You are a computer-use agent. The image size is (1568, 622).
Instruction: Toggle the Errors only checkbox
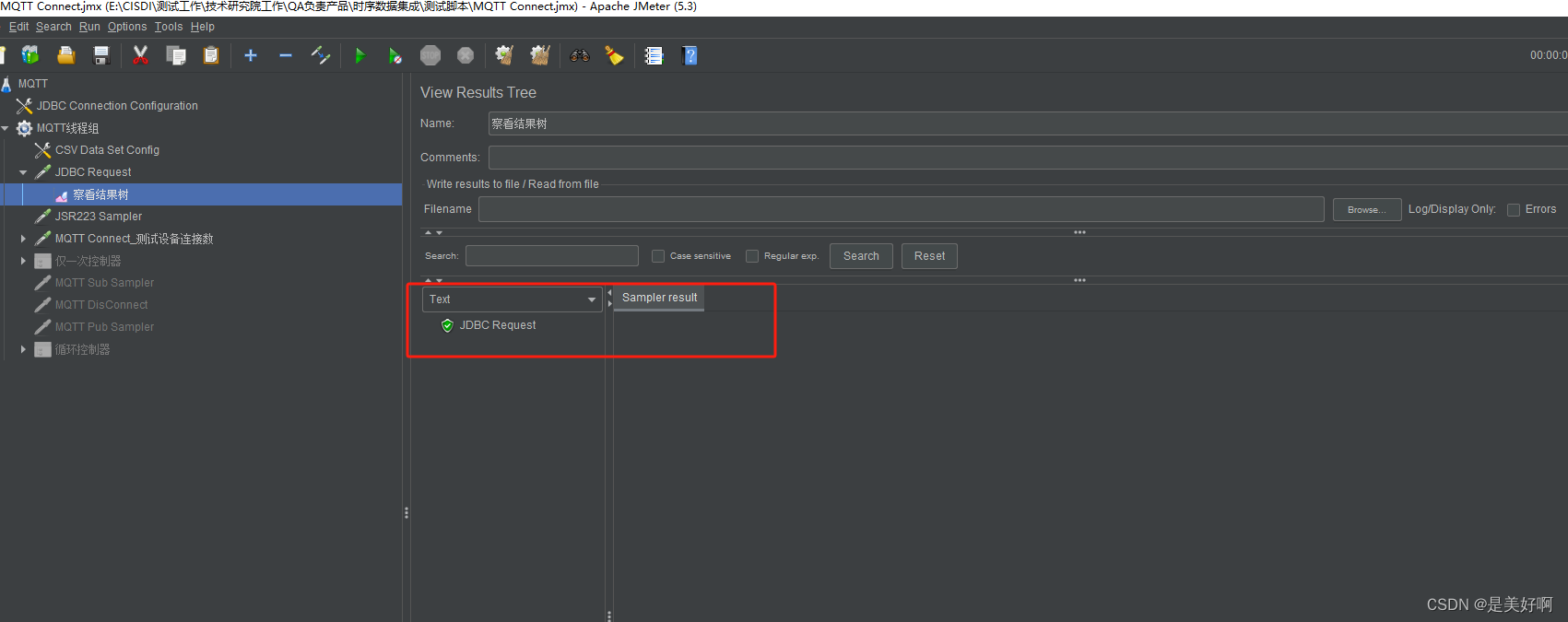coord(1514,210)
